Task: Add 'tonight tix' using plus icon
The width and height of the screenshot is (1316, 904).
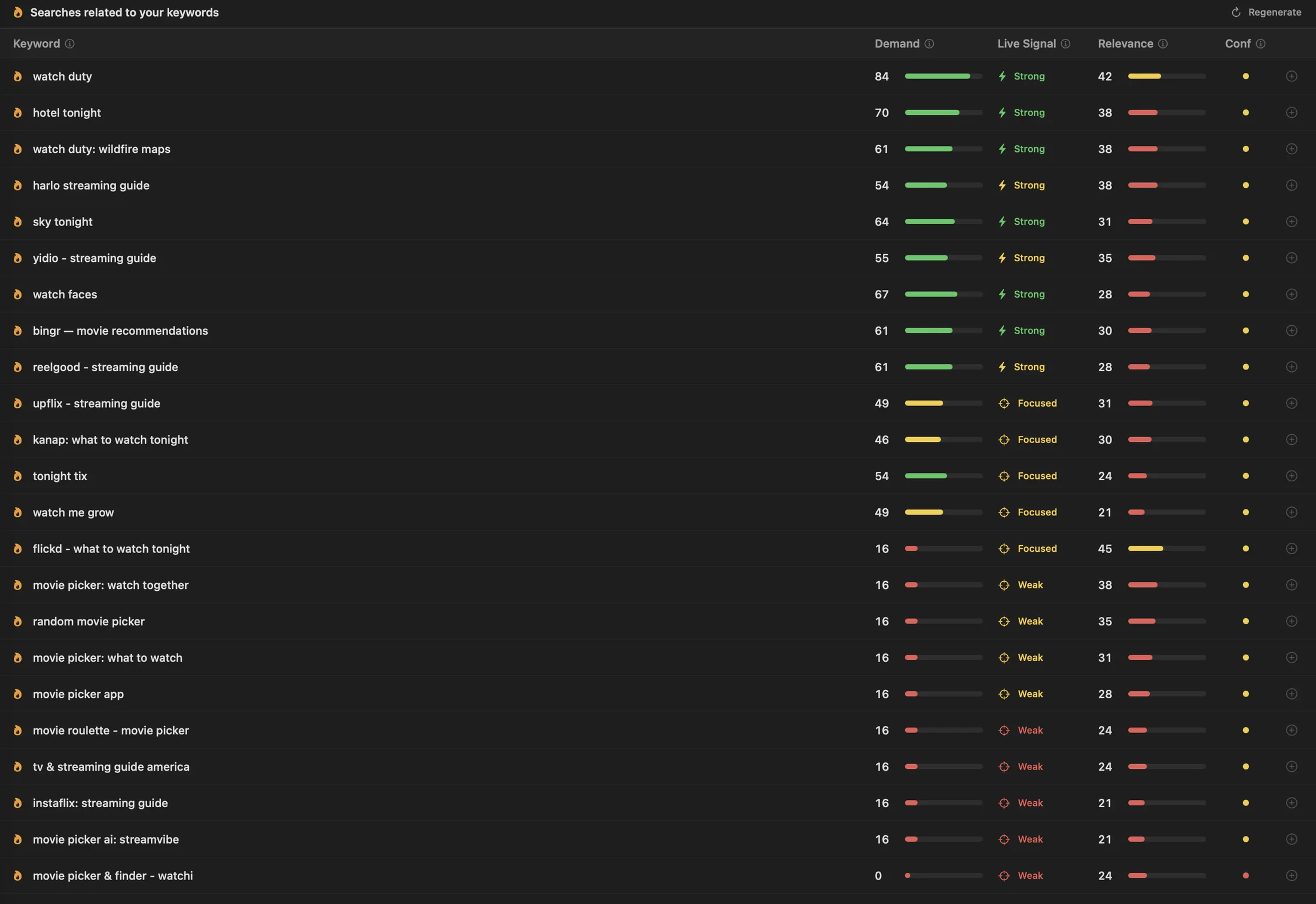Action: (x=1291, y=476)
